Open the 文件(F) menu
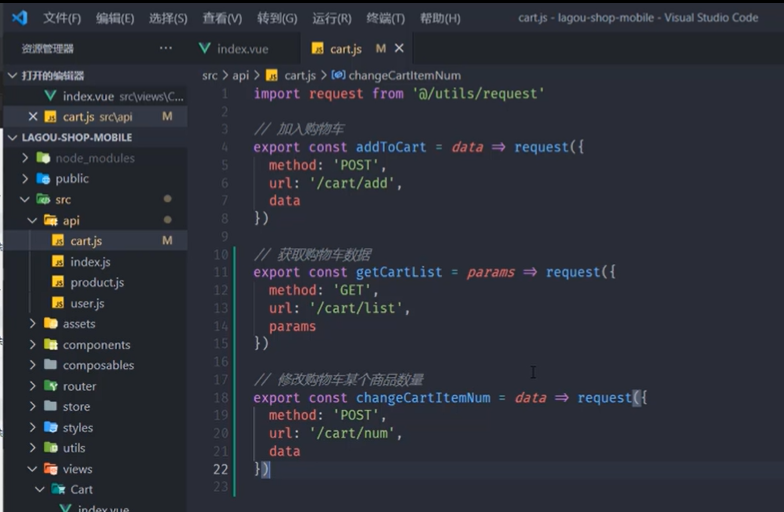The height and width of the screenshot is (512, 784). 62,18
